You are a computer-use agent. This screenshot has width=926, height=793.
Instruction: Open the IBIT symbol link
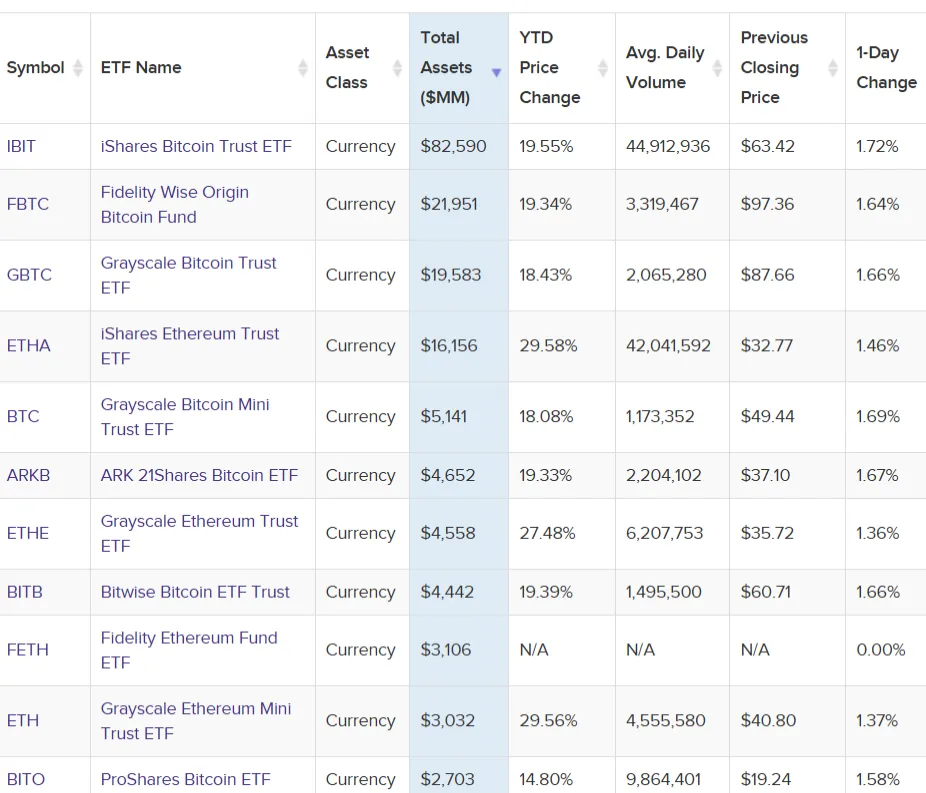click(x=21, y=146)
